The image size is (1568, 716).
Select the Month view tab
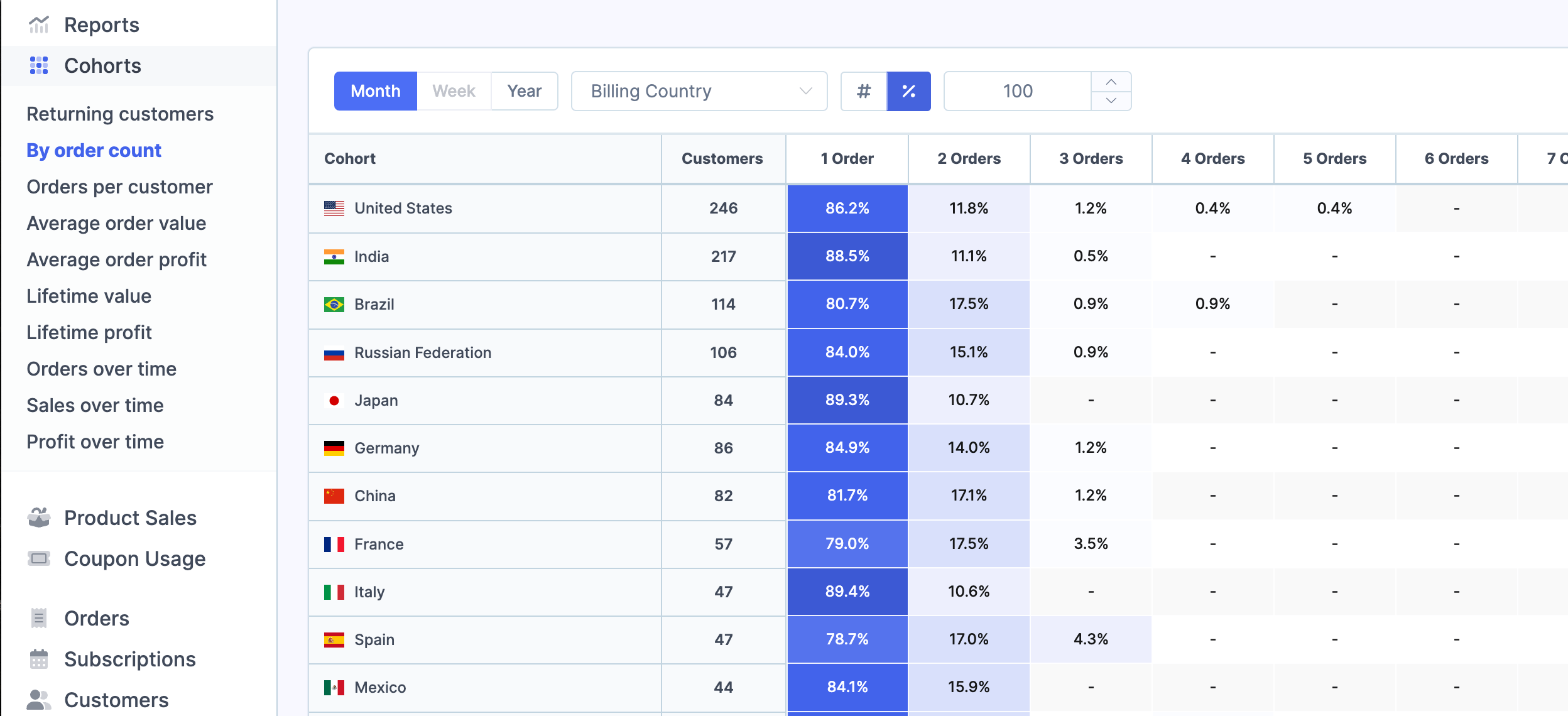(376, 90)
